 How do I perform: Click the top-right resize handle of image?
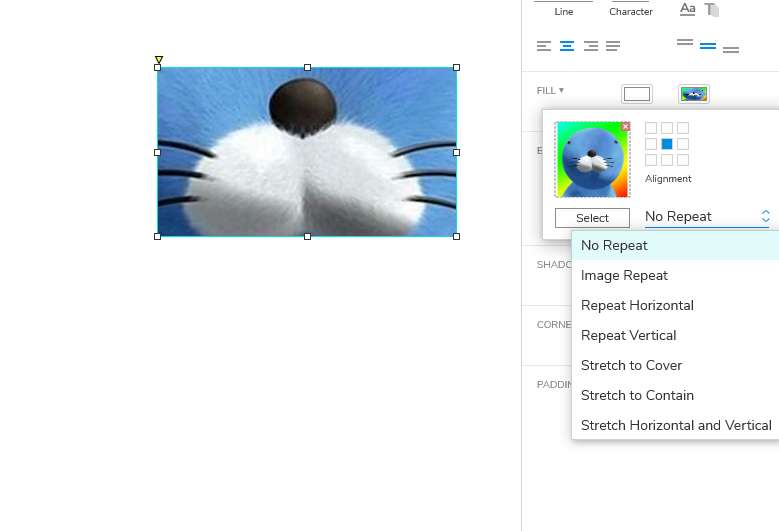click(457, 68)
